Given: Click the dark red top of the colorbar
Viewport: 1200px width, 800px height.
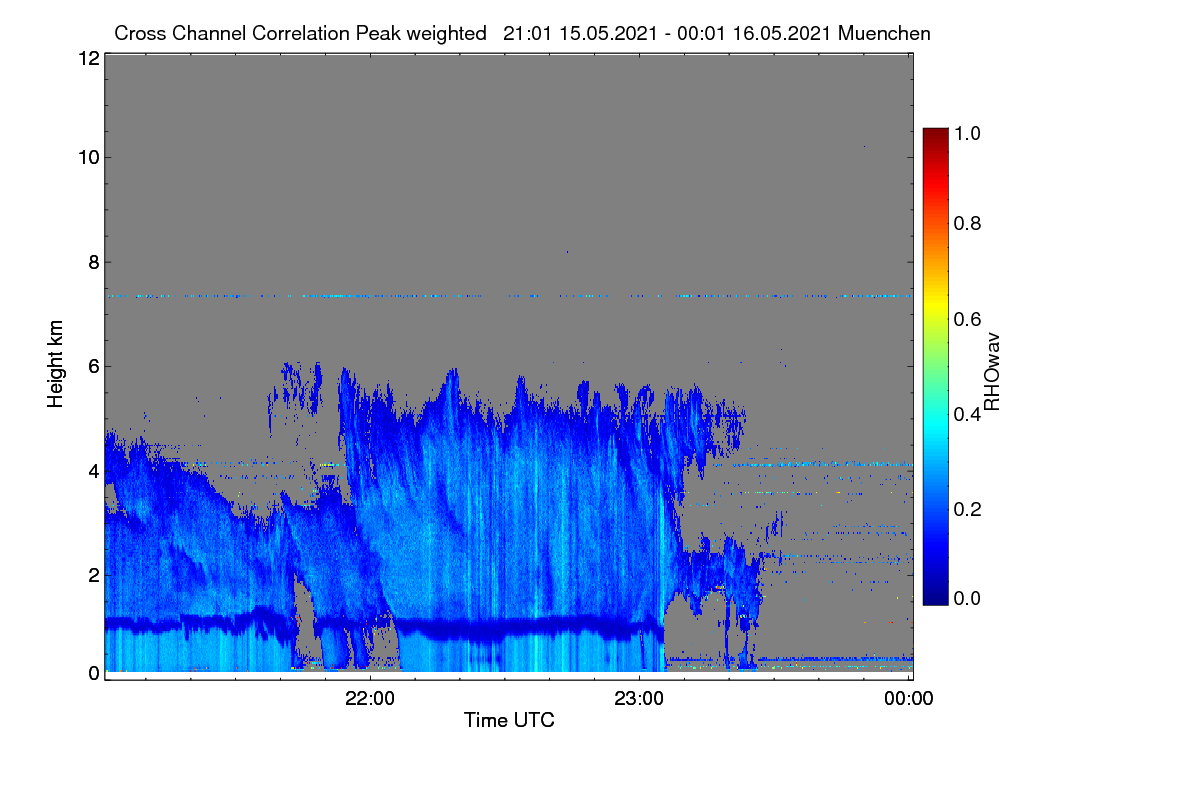Looking at the screenshot, I should click(935, 135).
